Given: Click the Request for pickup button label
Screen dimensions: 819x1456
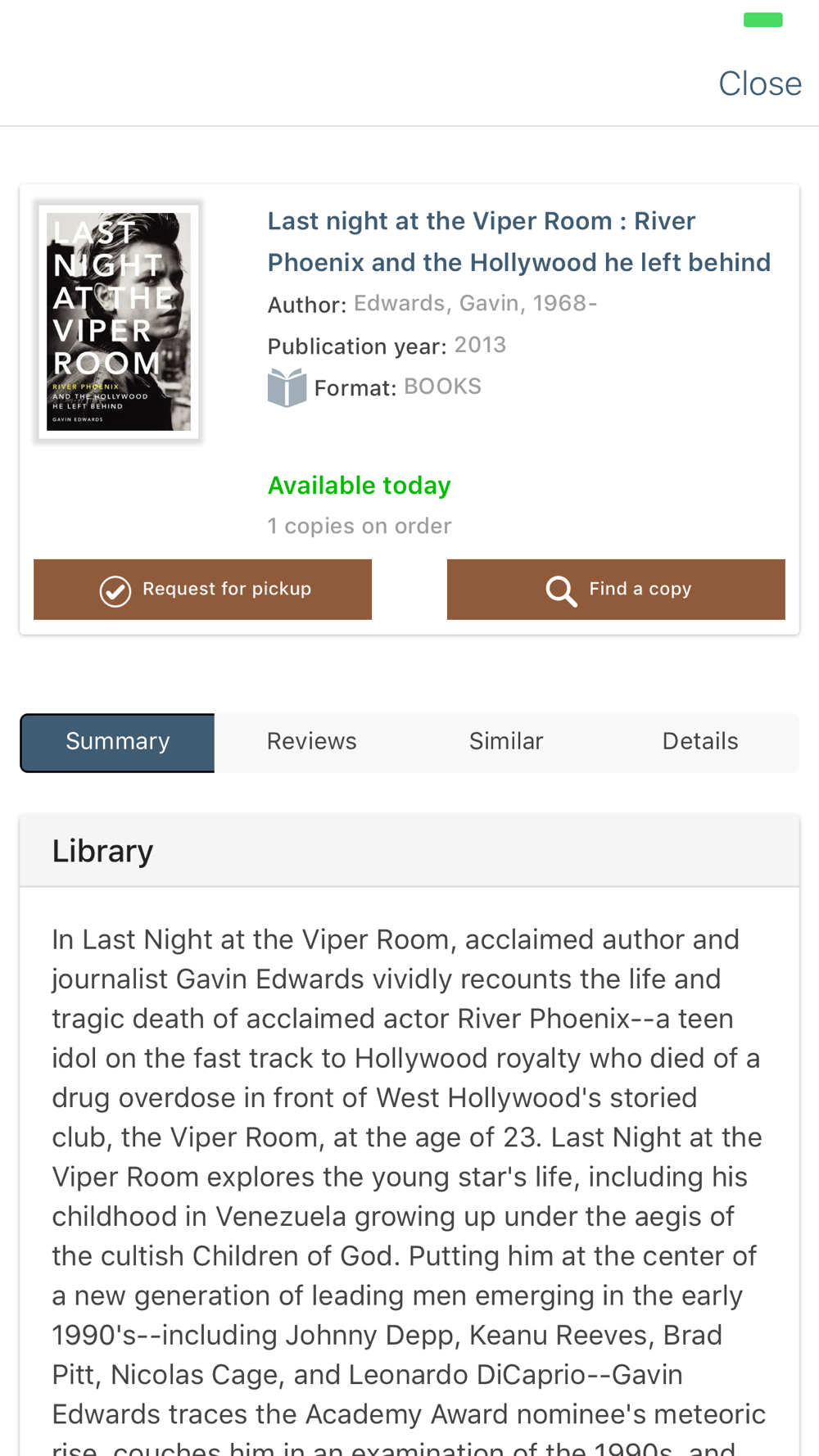Looking at the screenshot, I should (x=227, y=589).
